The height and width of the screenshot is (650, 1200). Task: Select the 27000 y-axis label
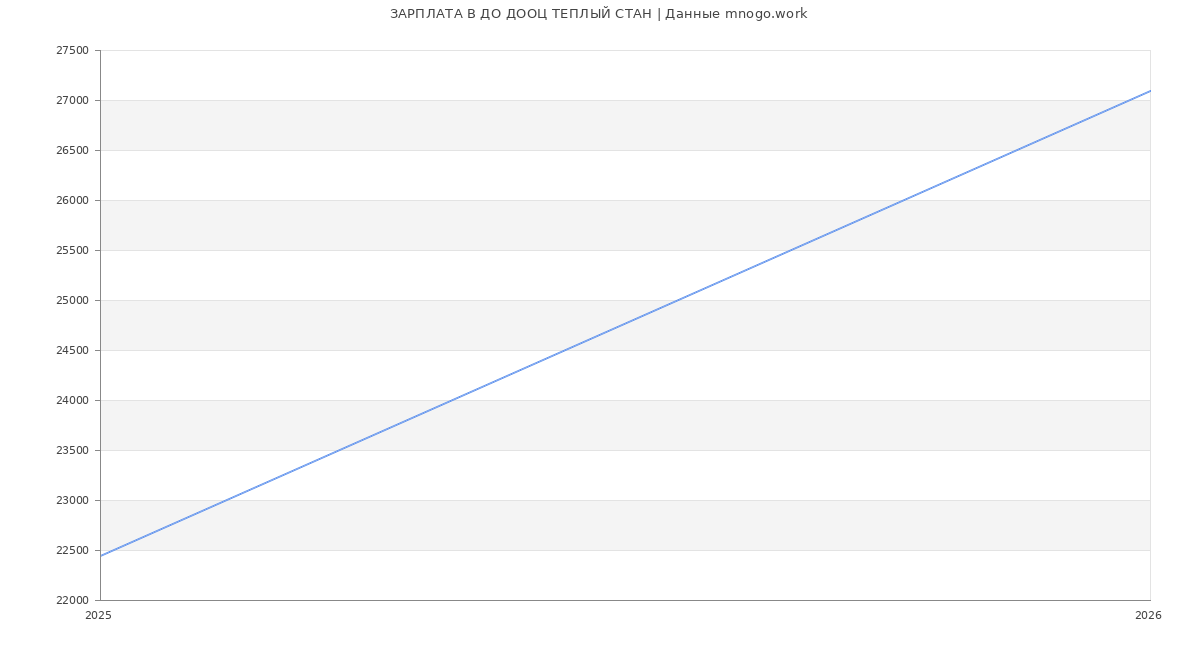72,101
